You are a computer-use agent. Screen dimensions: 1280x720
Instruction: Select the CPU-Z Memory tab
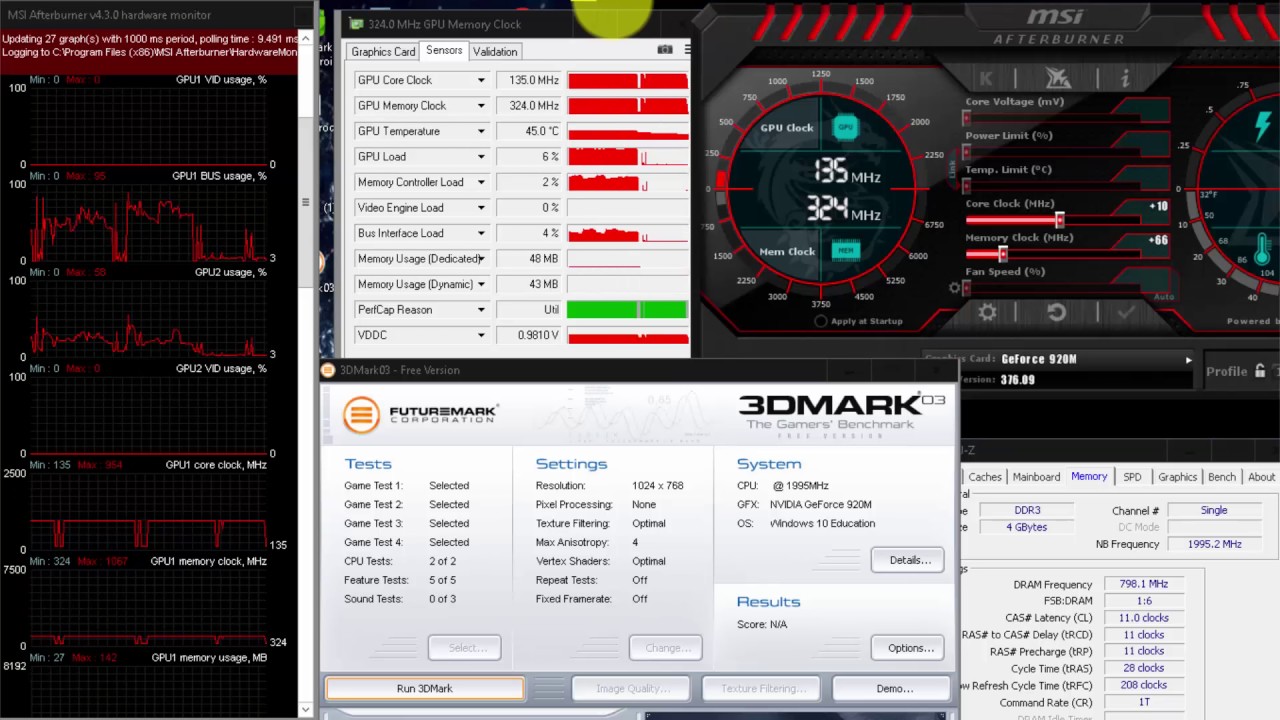point(1089,476)
